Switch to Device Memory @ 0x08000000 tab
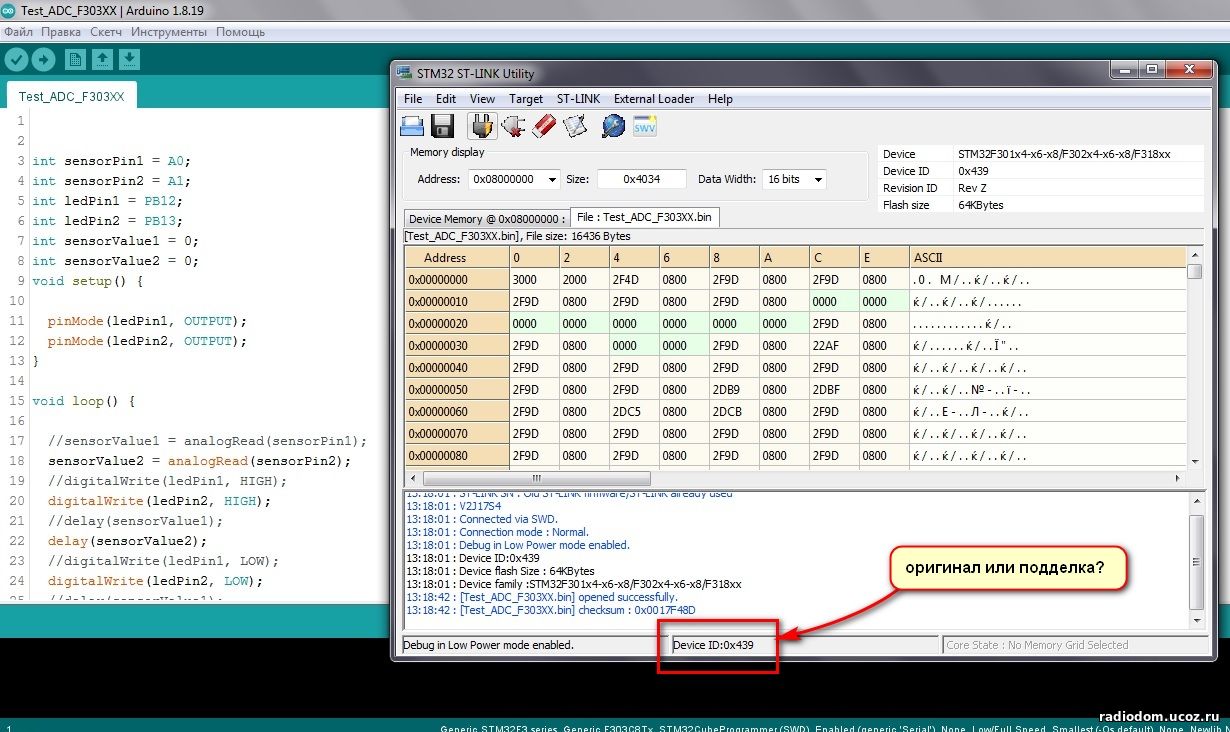This screenshot has height=732, width=1230. [x=487, y=219]
